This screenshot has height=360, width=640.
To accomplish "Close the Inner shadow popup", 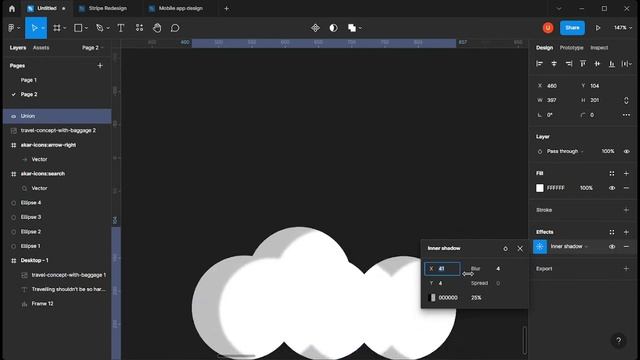I will (520, 249).
